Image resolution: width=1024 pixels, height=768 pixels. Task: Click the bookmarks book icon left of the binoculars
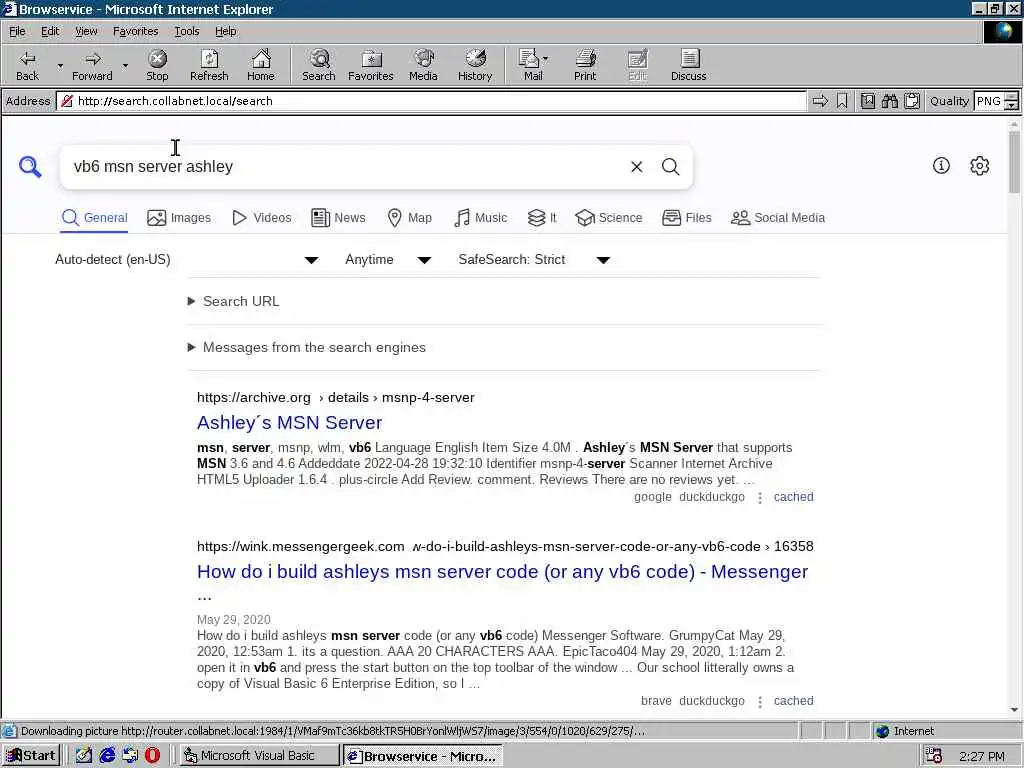[x=868, y=101]
